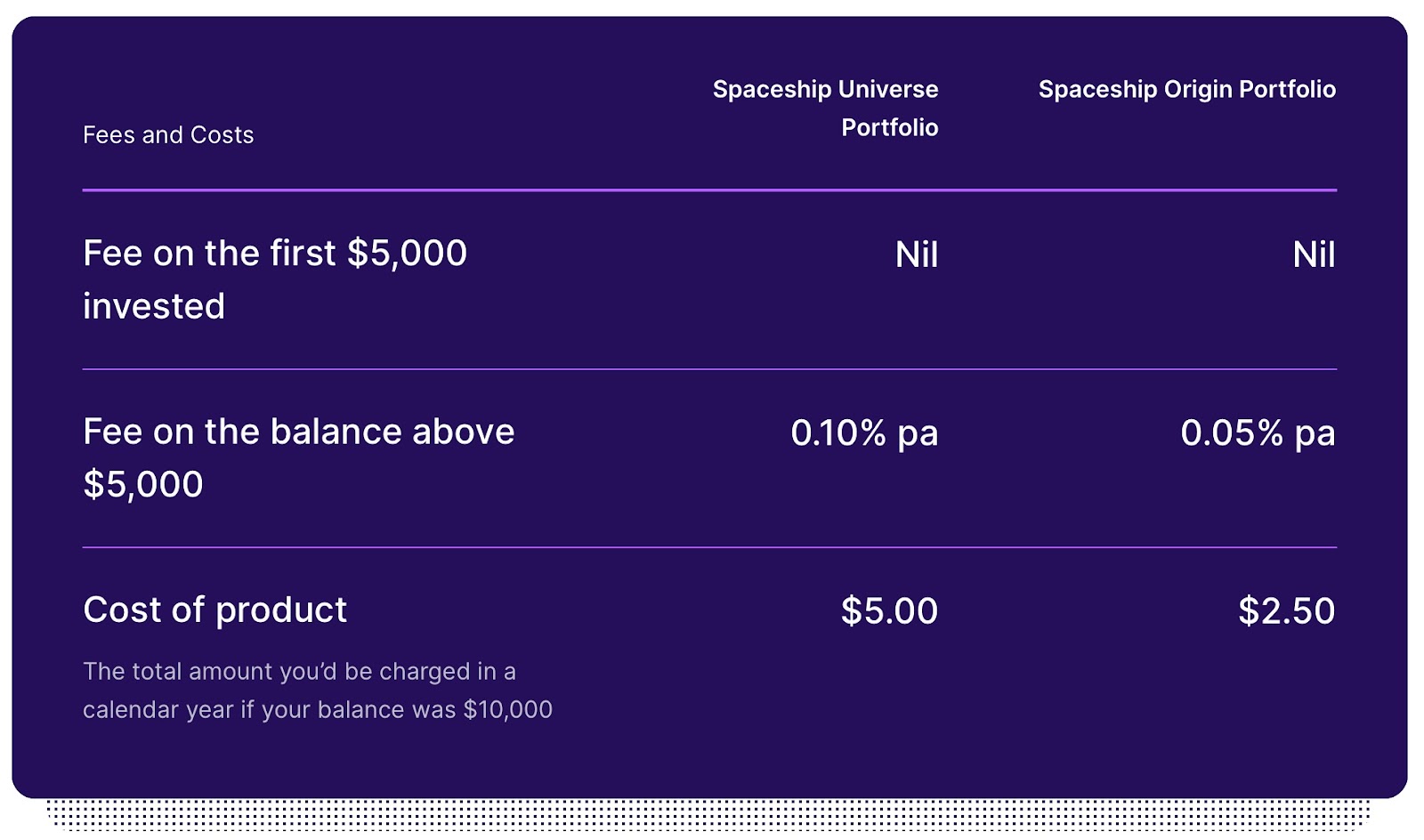Image resolution: width=1424 pixels, height=840 pixels.
Task: Click the $10,000 balance figure in the description
Action: coord(507,710)
